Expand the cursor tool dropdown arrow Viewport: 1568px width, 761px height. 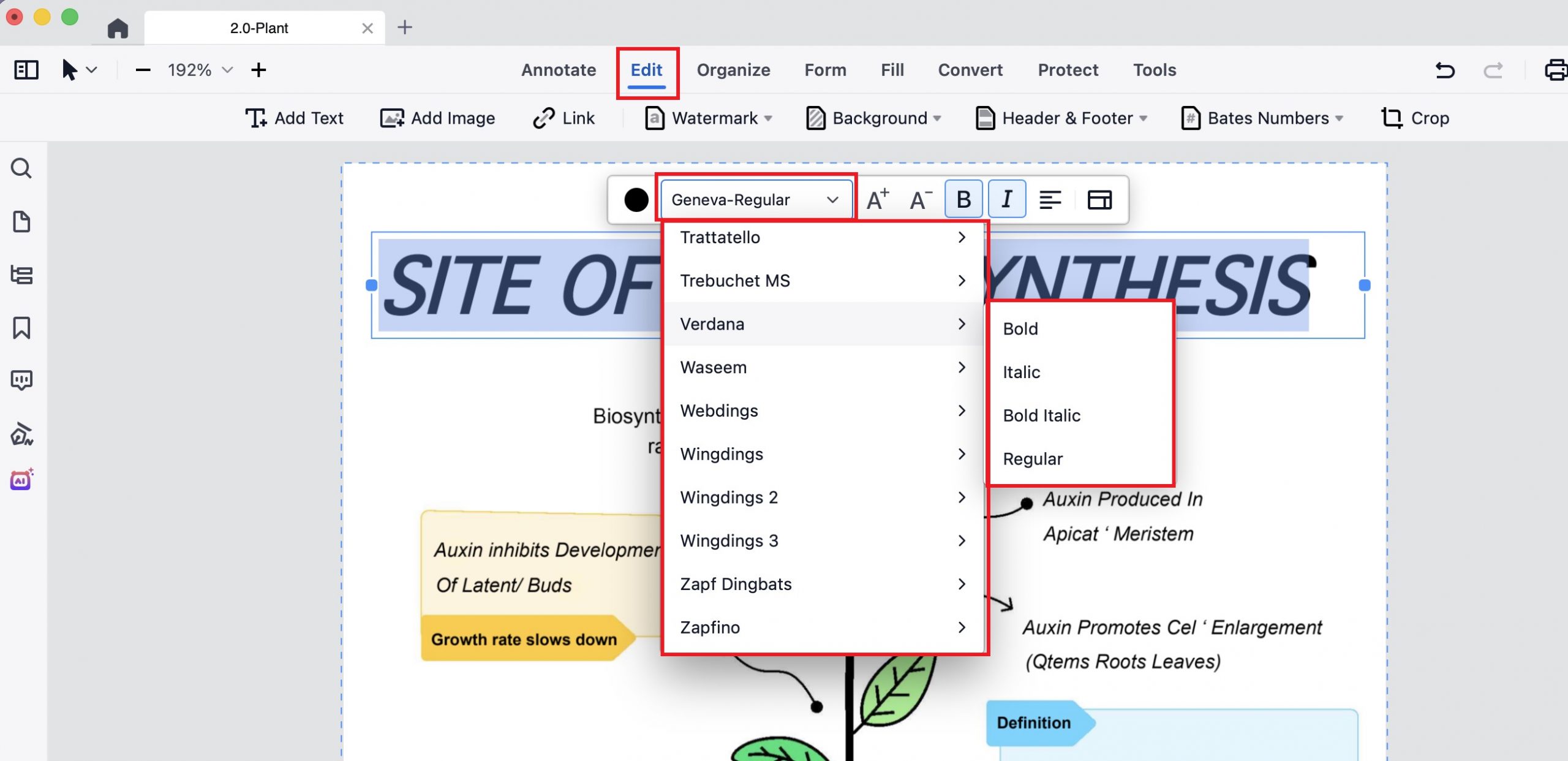tap(92, 70)
